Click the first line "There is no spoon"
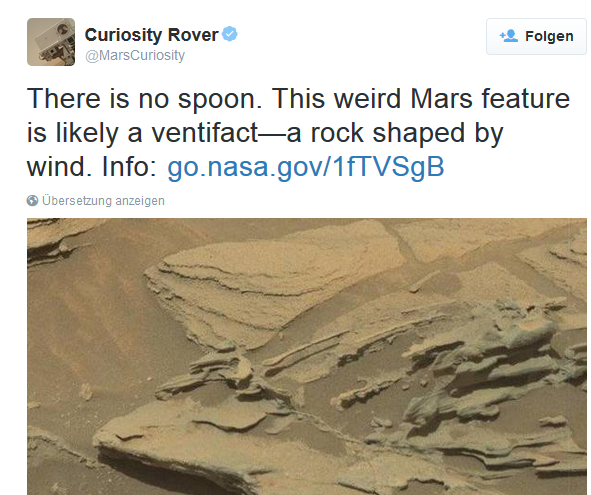The width and height of the screenshot is (591, 495). click(x=144, y=99)
